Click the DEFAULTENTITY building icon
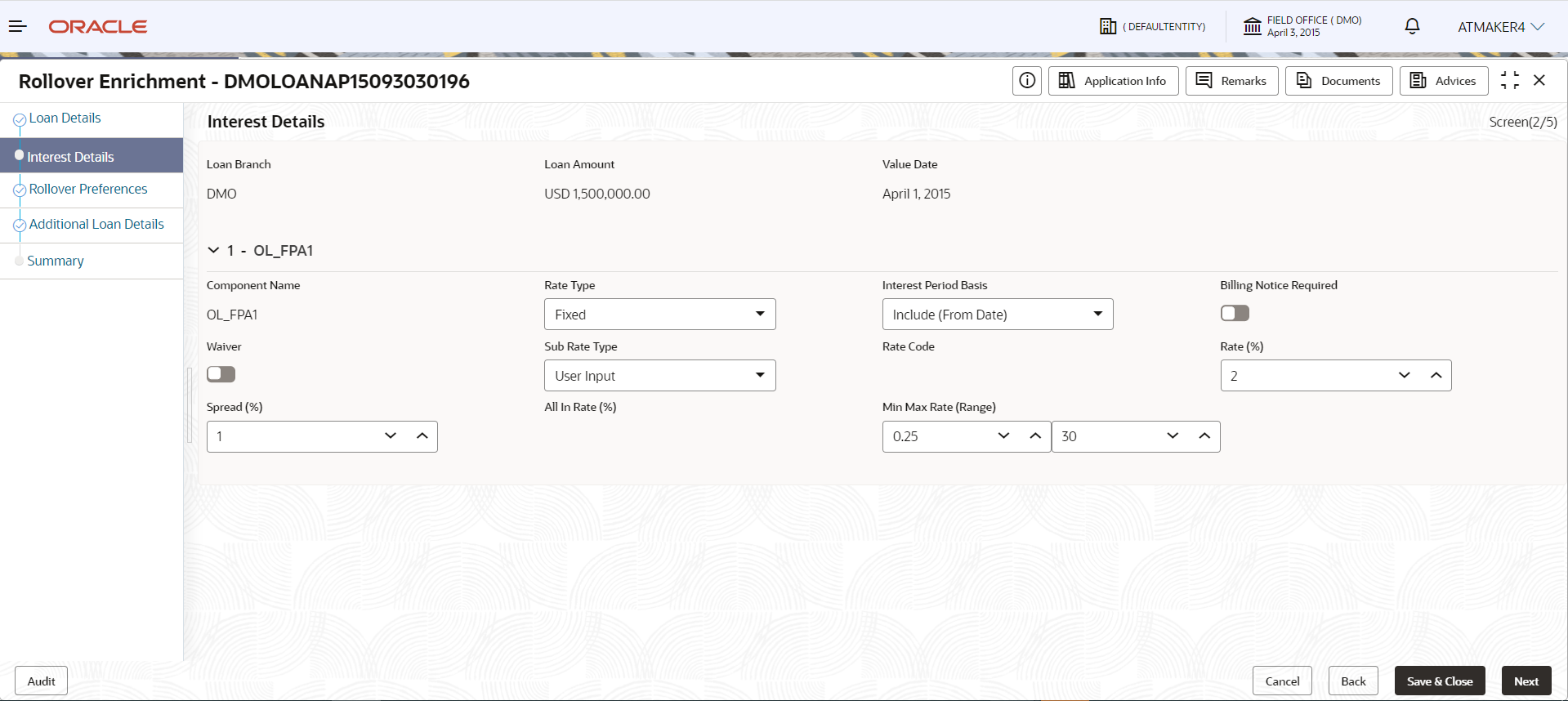 coord(1108,27)
